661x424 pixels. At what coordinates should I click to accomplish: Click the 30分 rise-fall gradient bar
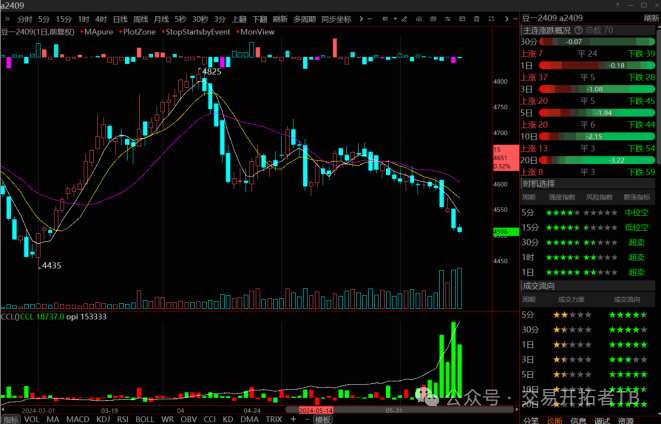597,42
